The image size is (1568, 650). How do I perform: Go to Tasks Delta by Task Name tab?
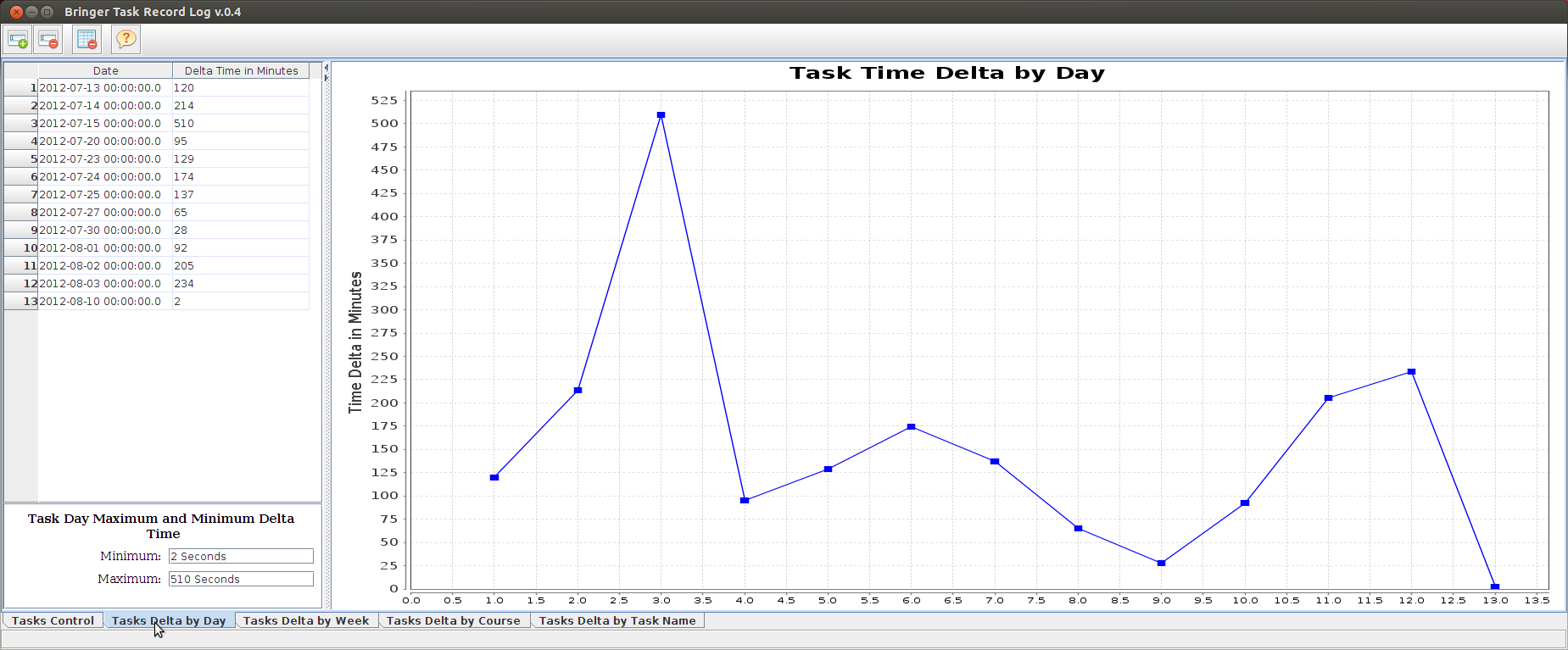click(617, 620)
